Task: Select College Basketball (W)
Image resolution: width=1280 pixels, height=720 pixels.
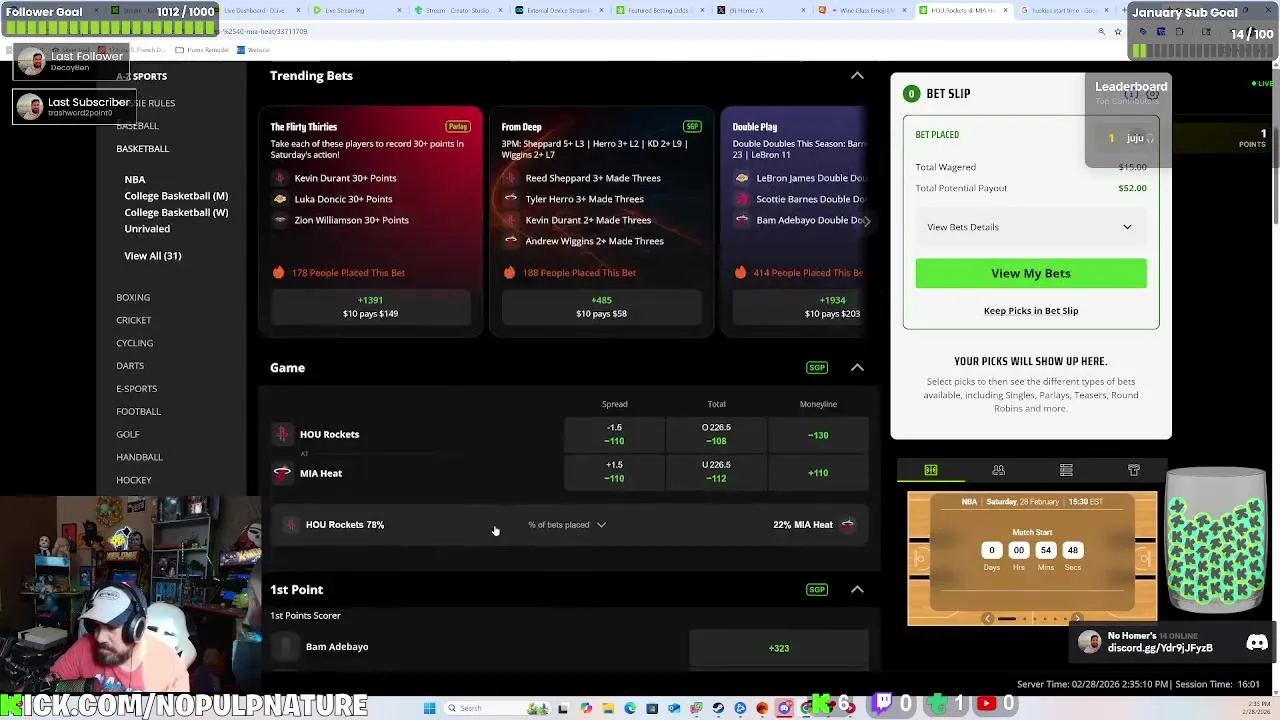Action: 176,212
